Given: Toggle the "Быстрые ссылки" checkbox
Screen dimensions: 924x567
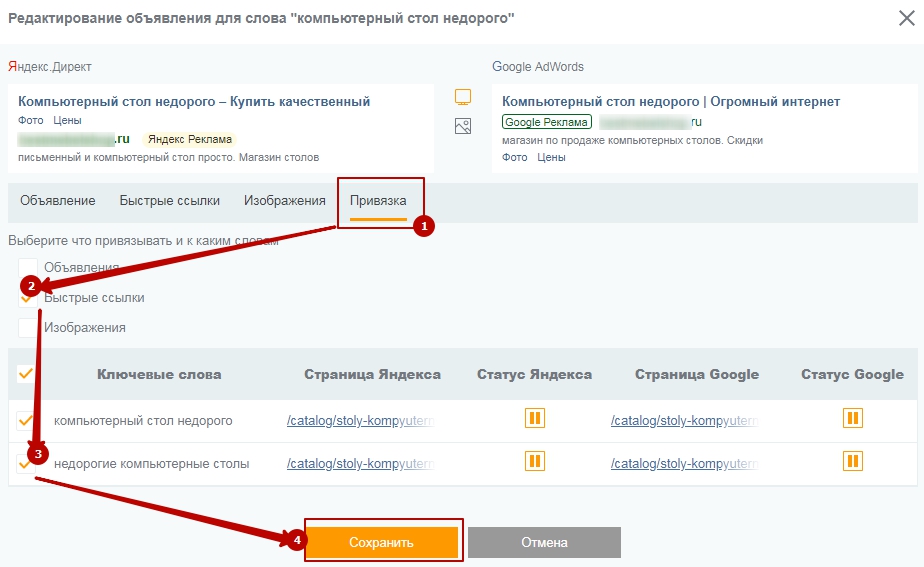Looking at the screenshot, I should (x=27, y=298).
